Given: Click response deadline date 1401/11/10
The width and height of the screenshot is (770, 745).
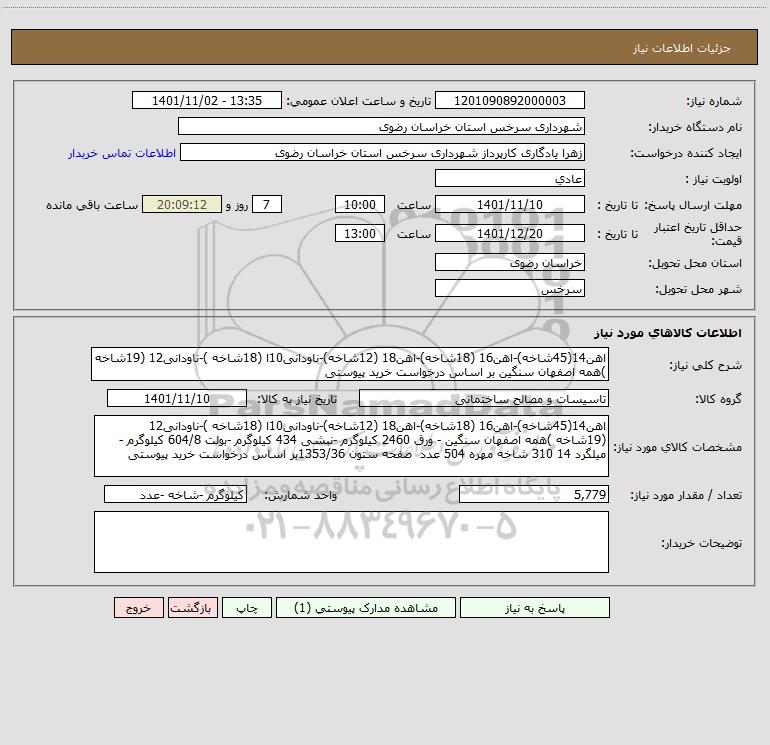Looking at the screenshot, I should click(x=510, y=204).
